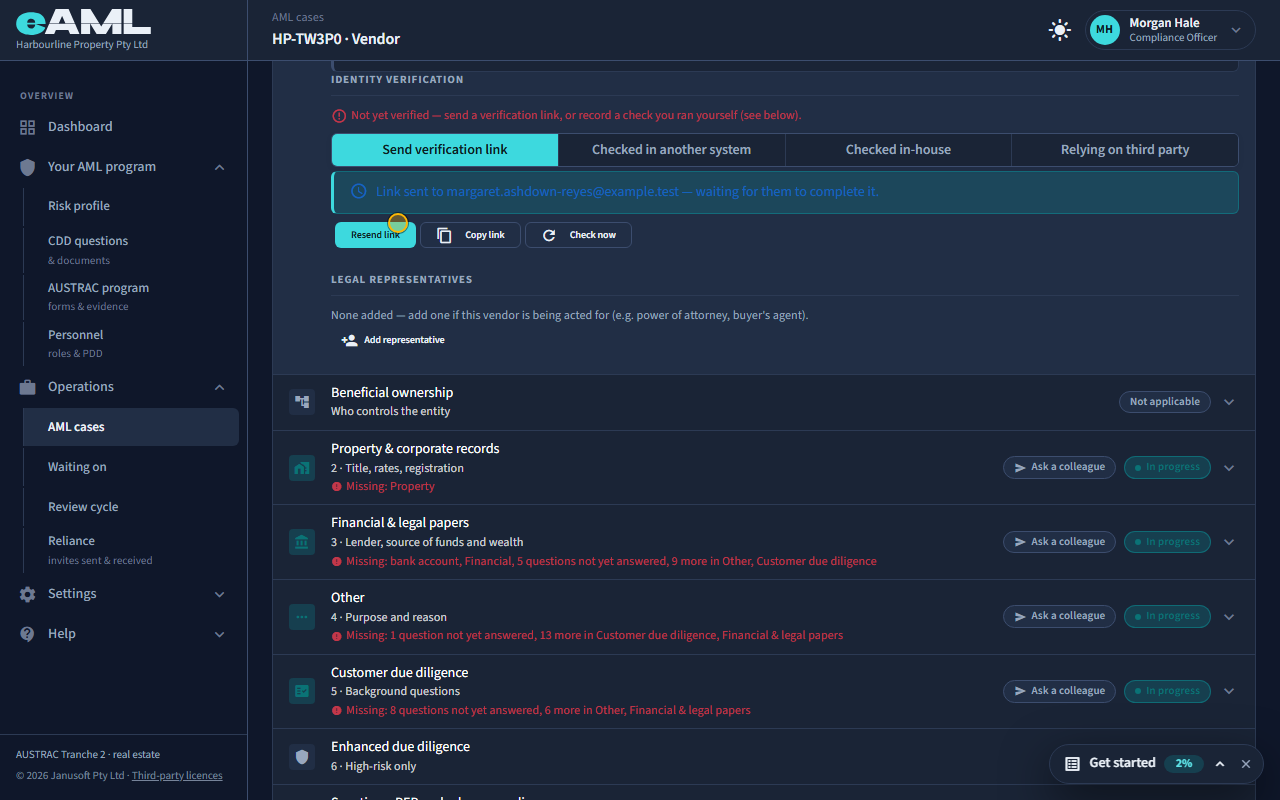Click the Check now button
The height and width of the screenshot is (800, 1280).
pos(578,235)
